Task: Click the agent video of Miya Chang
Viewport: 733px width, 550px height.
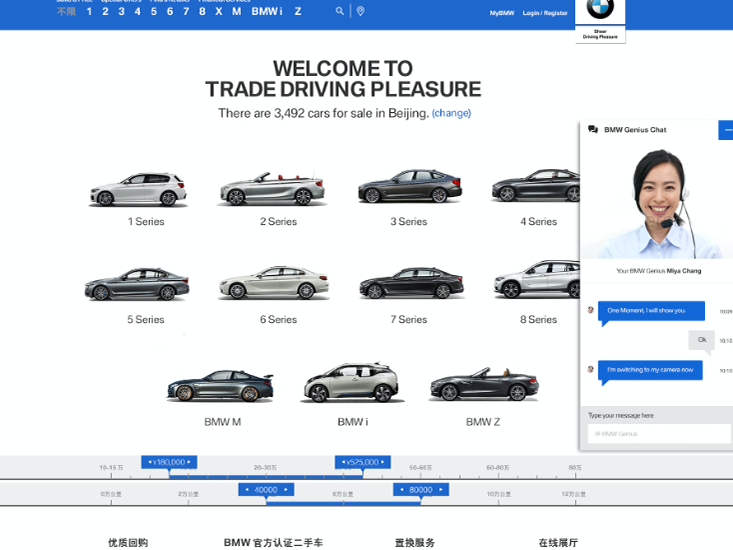Action: tap(656, 200)
